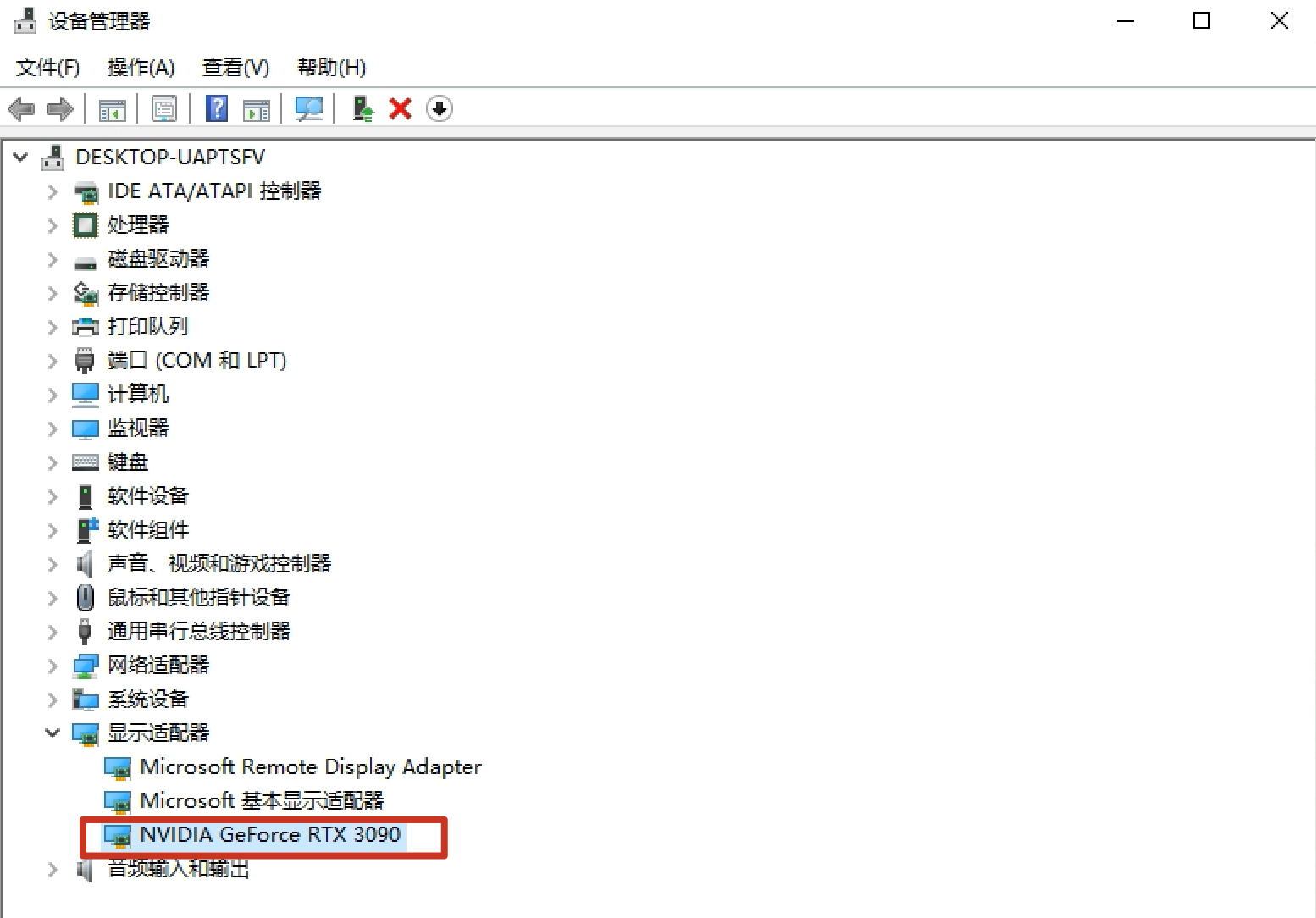The image size is (1316, 918).
Task: Click the red X uninstall device icon
Action: click(401, 109)
